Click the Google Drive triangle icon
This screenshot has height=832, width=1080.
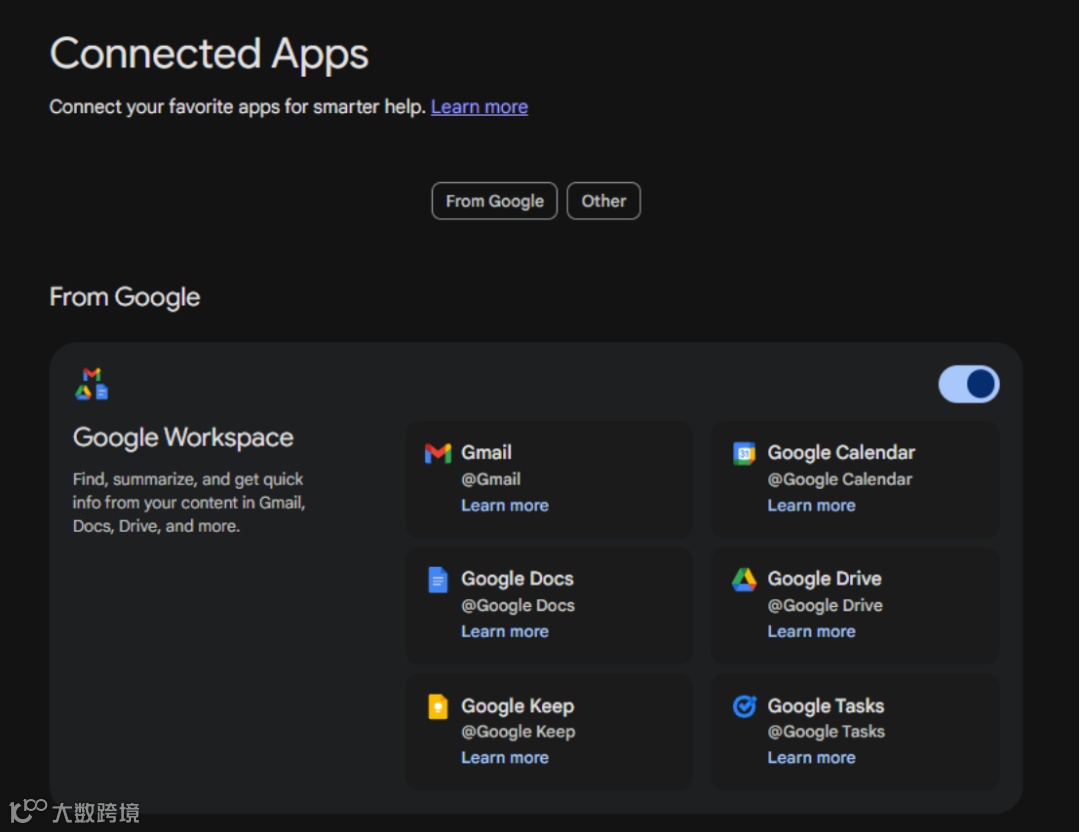(x=744, y=580)
